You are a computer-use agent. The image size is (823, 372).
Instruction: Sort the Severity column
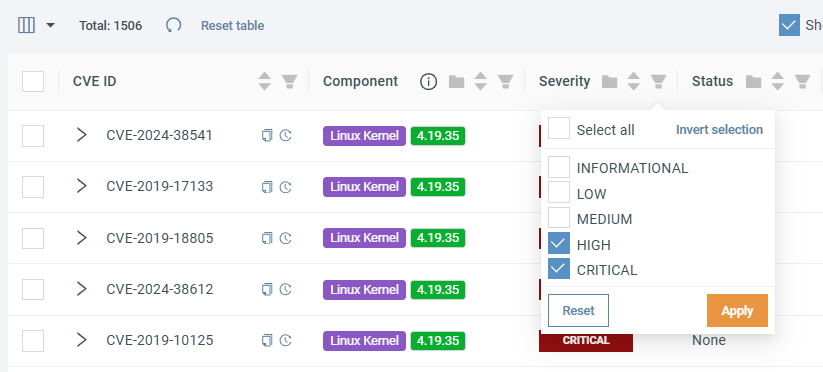(634, 81)
